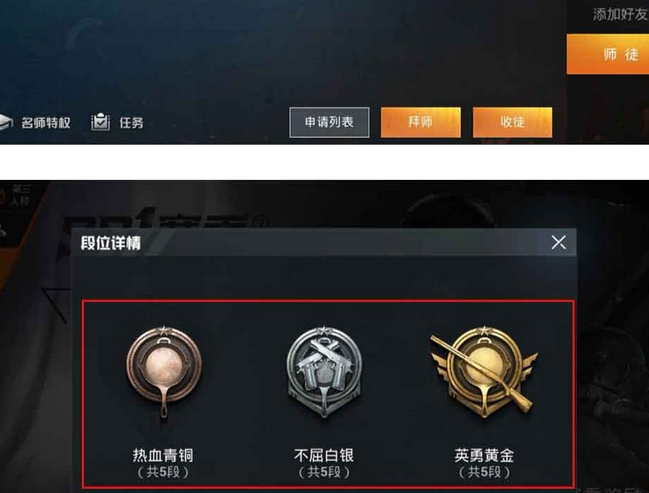Open the 任务 text link
The width and height of the screenshot is (649, 493).
pos(131,123)
